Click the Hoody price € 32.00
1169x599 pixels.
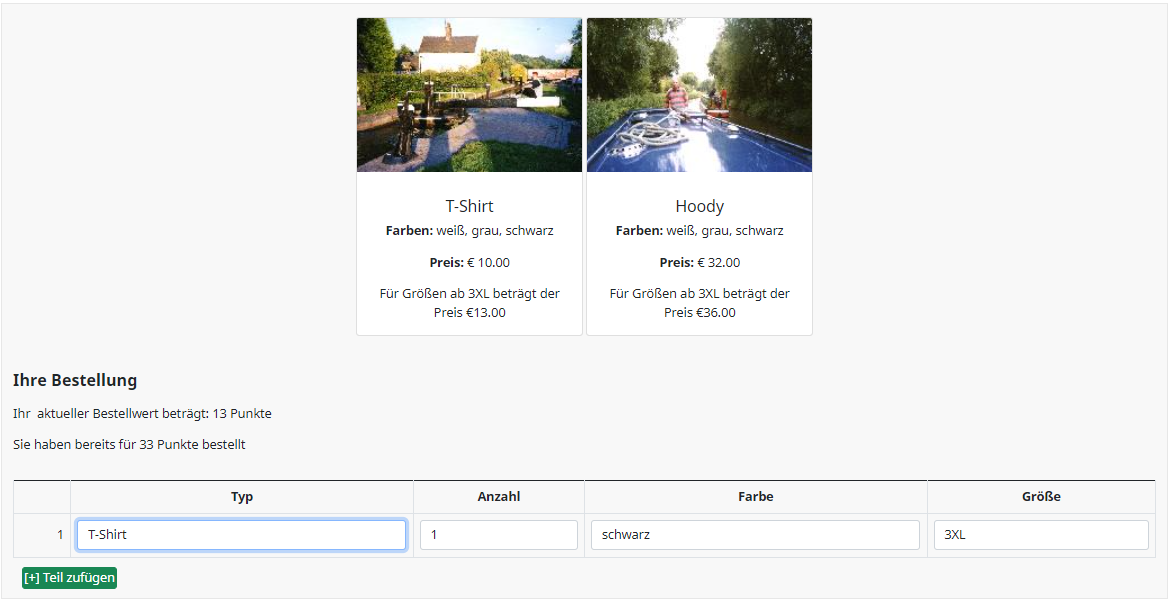tap(699, 263)
